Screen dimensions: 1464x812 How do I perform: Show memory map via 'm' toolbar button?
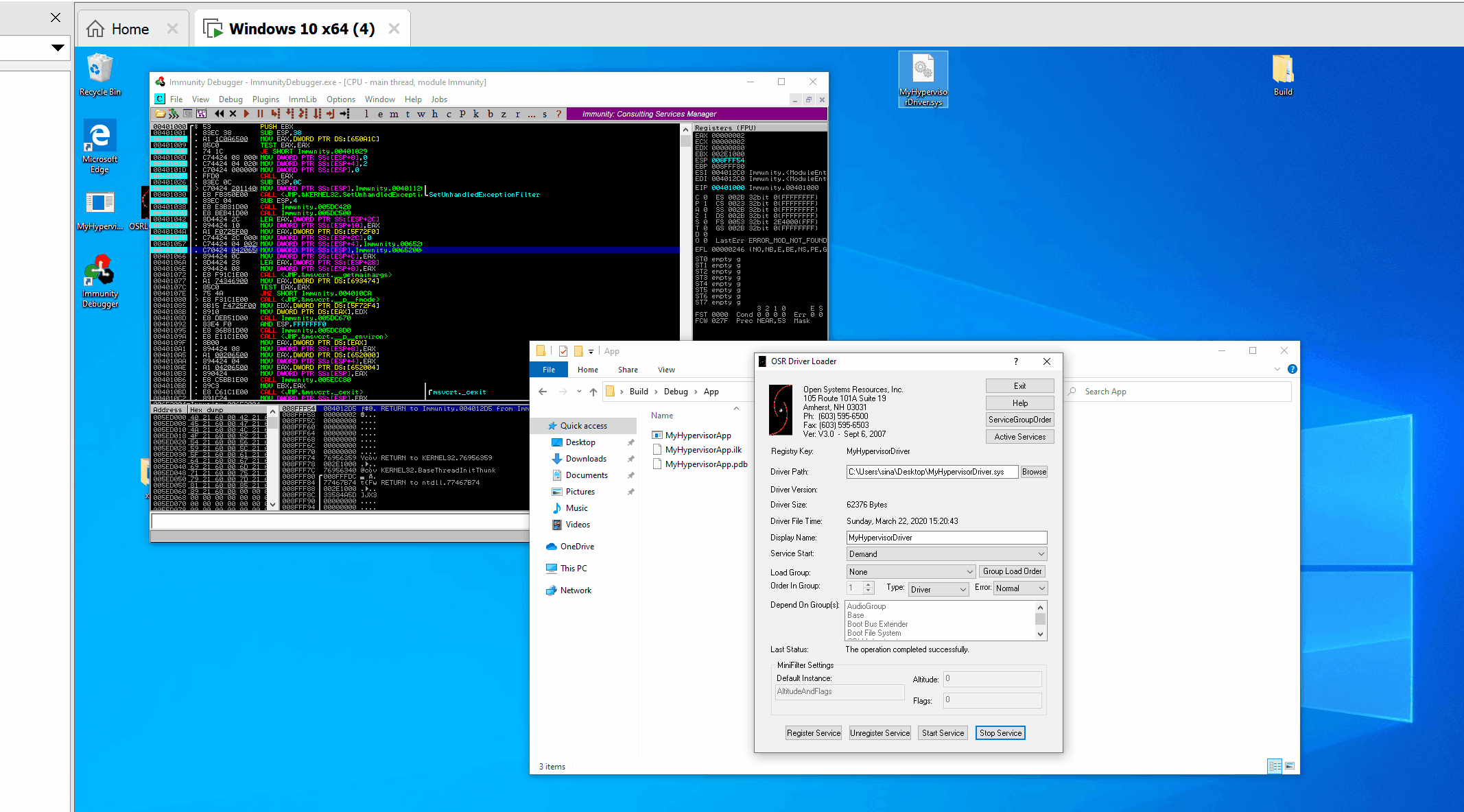394,114
